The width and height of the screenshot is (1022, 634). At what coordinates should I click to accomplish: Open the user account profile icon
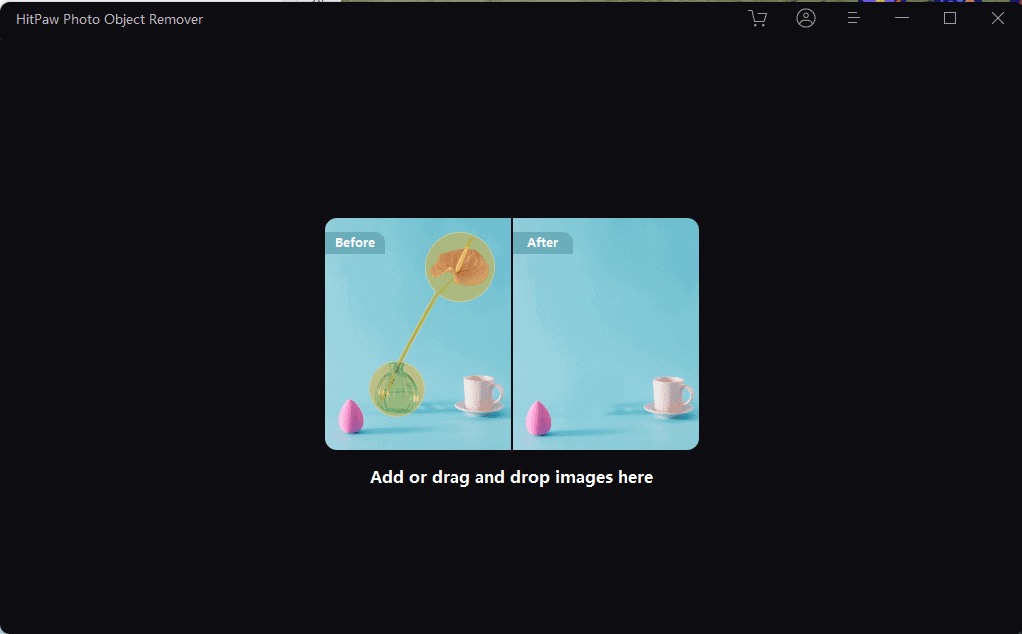[x=806, y=18]
